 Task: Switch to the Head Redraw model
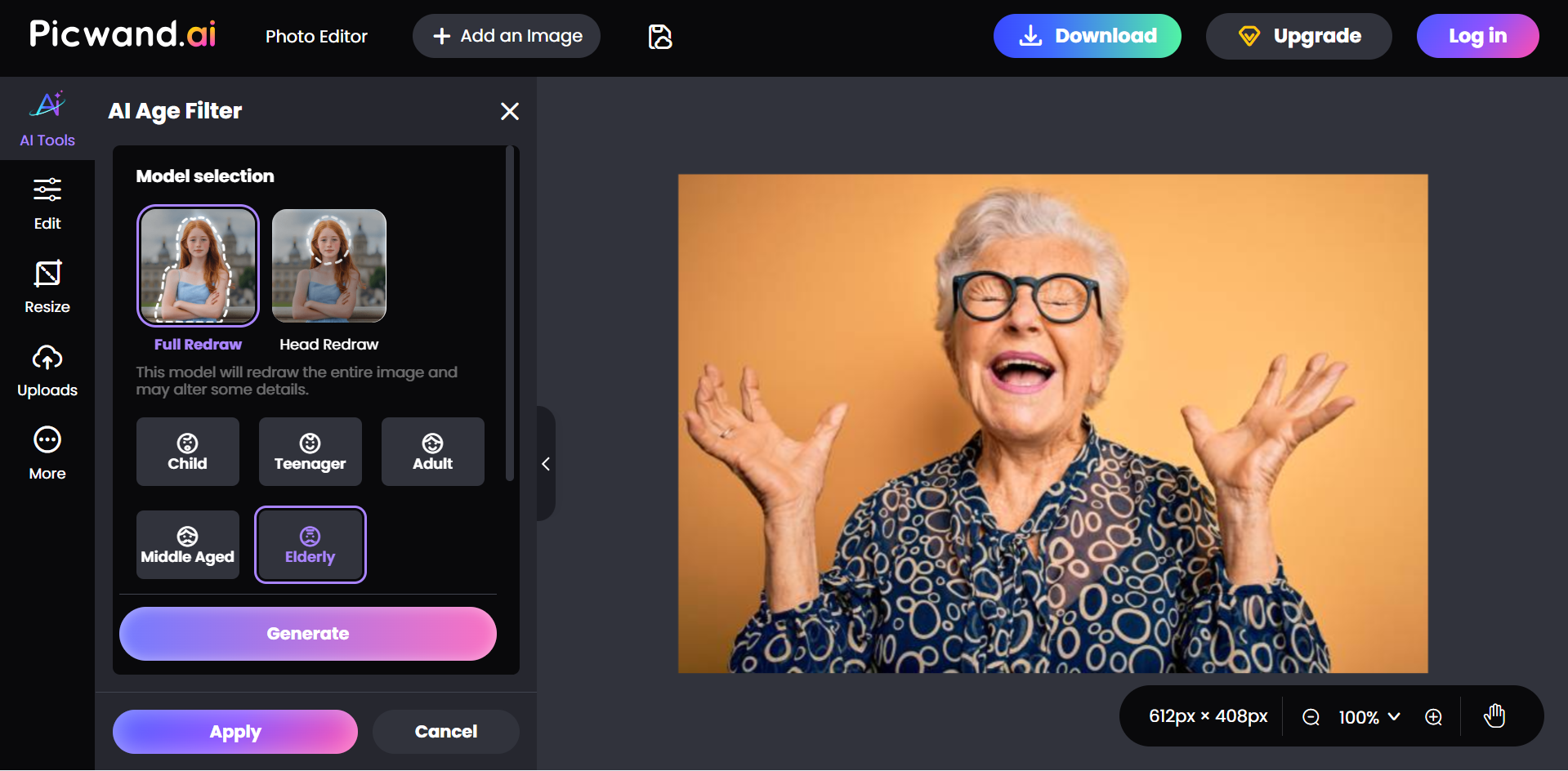click(328, 265)
